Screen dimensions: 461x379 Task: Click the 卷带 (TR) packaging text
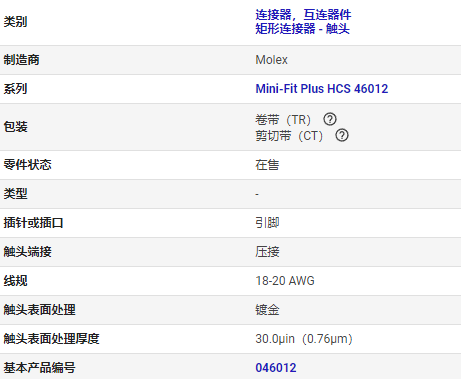283,119
